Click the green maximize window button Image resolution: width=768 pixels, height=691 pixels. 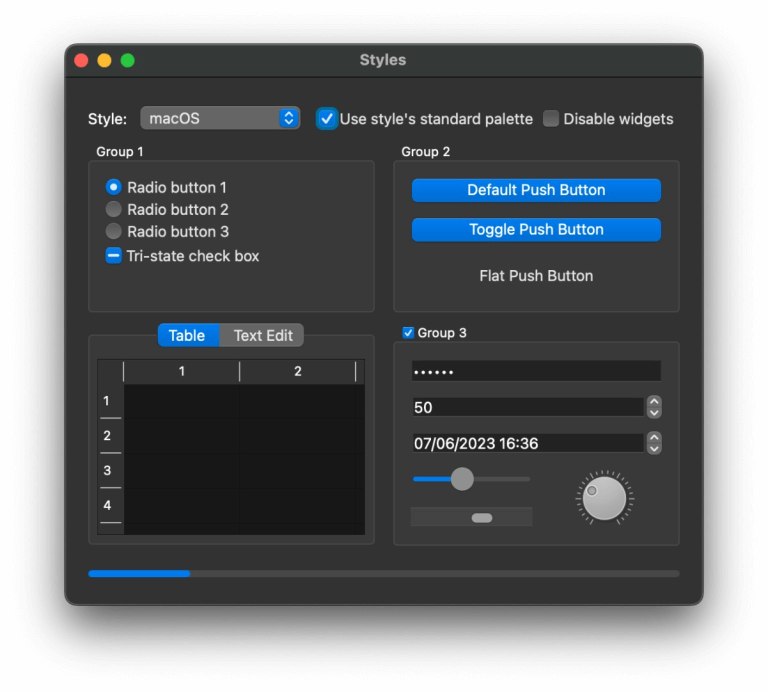128,61
